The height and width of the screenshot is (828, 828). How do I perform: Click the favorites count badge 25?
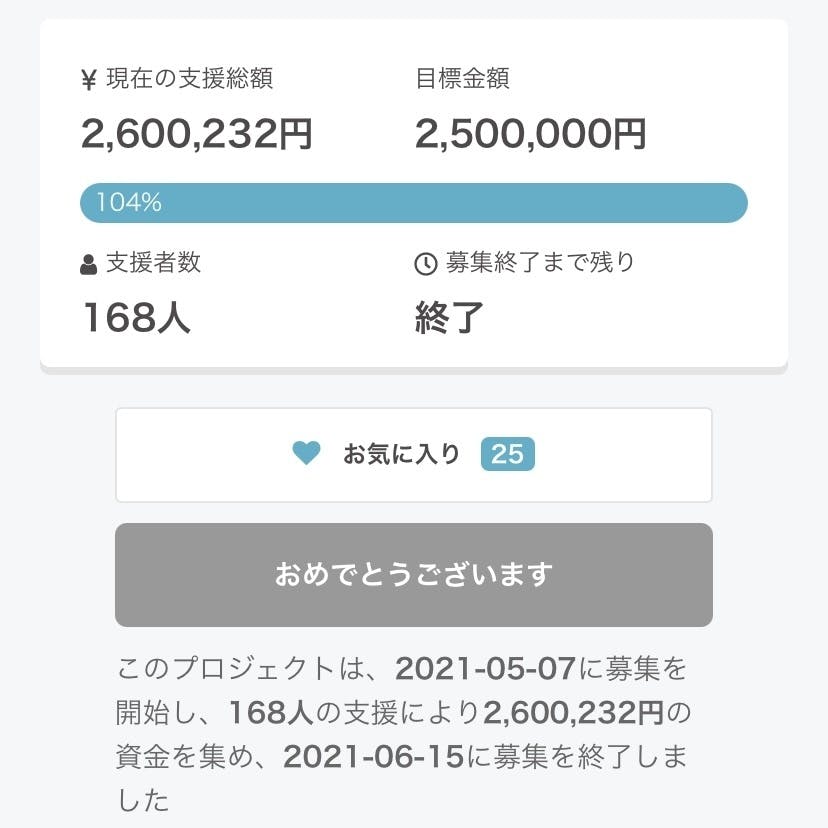pyautogui.click(x=507, y=455)
